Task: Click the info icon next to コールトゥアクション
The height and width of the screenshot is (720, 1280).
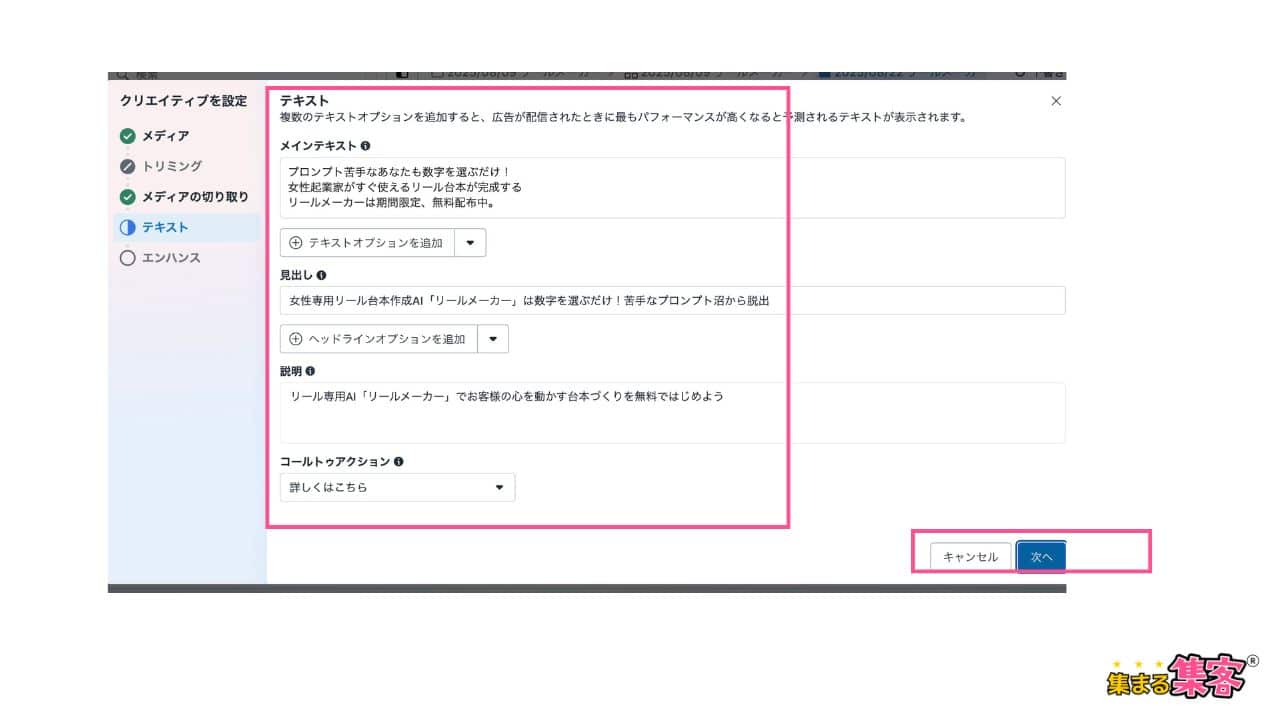Action: pos(399,462)
